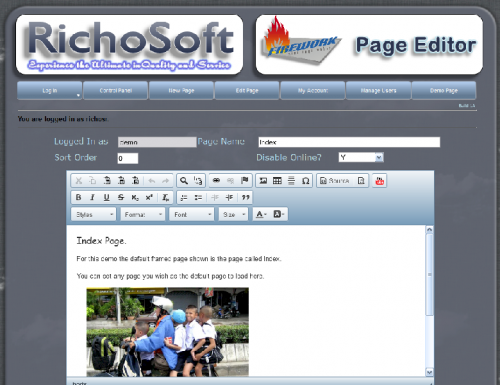500x385 pixels.
Task: Click the Sort Order input field
Action: [128, 158]
